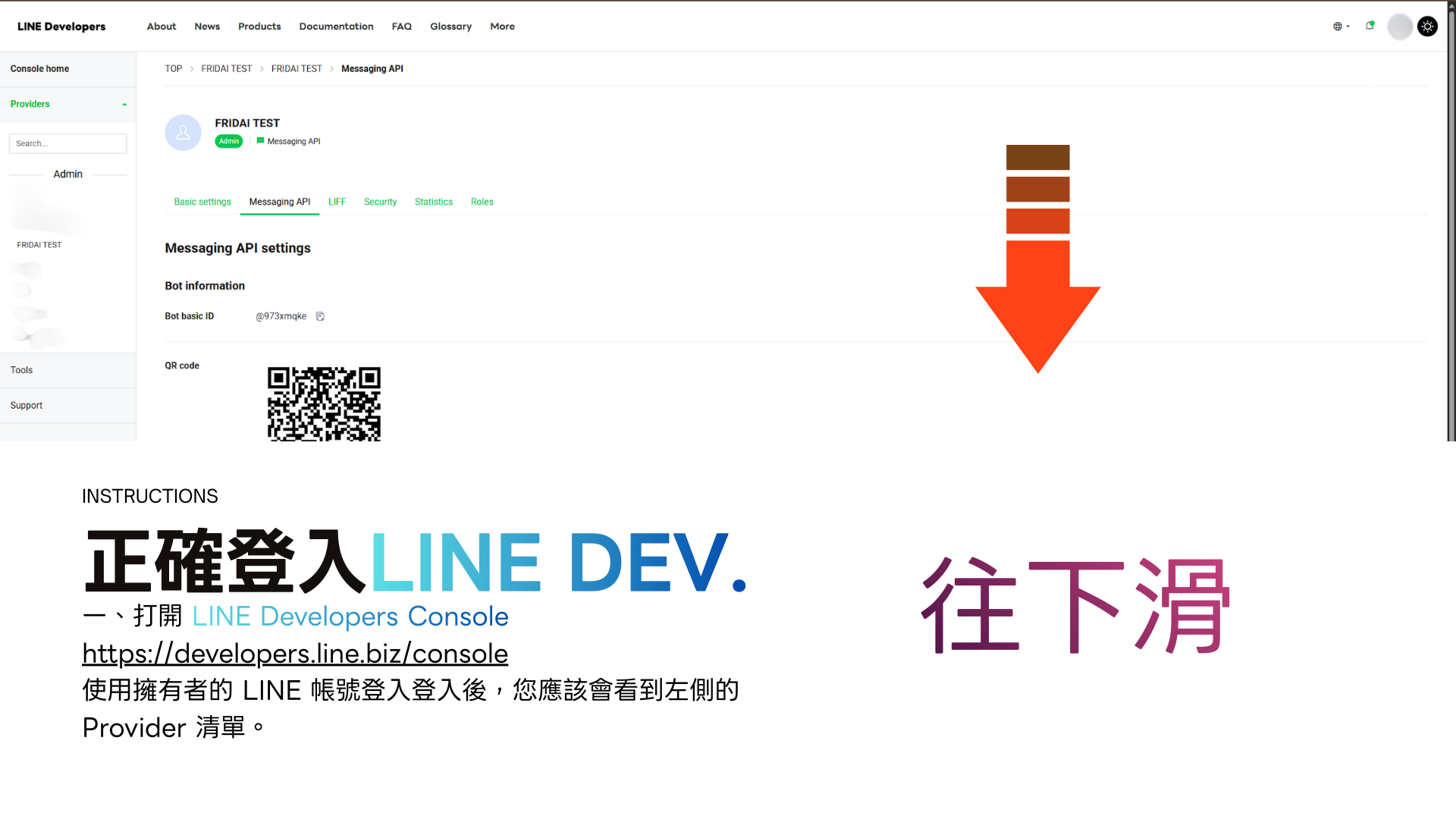This screenshot has height=819, width=1456.
Task: Collapse the Providers section chevron
Action: [x=124, y=104]
